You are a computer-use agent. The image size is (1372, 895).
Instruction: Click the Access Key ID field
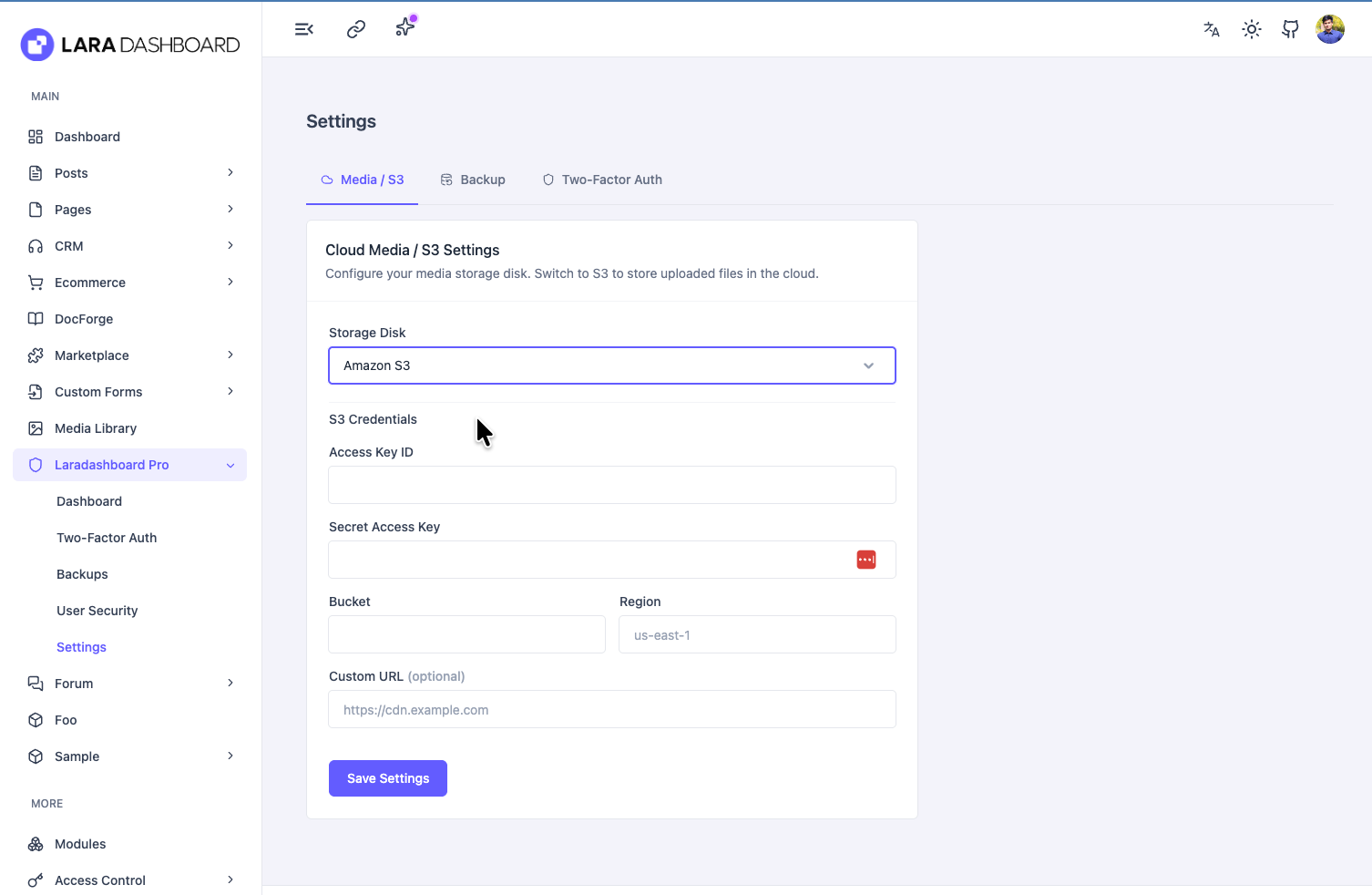point(611,485)
